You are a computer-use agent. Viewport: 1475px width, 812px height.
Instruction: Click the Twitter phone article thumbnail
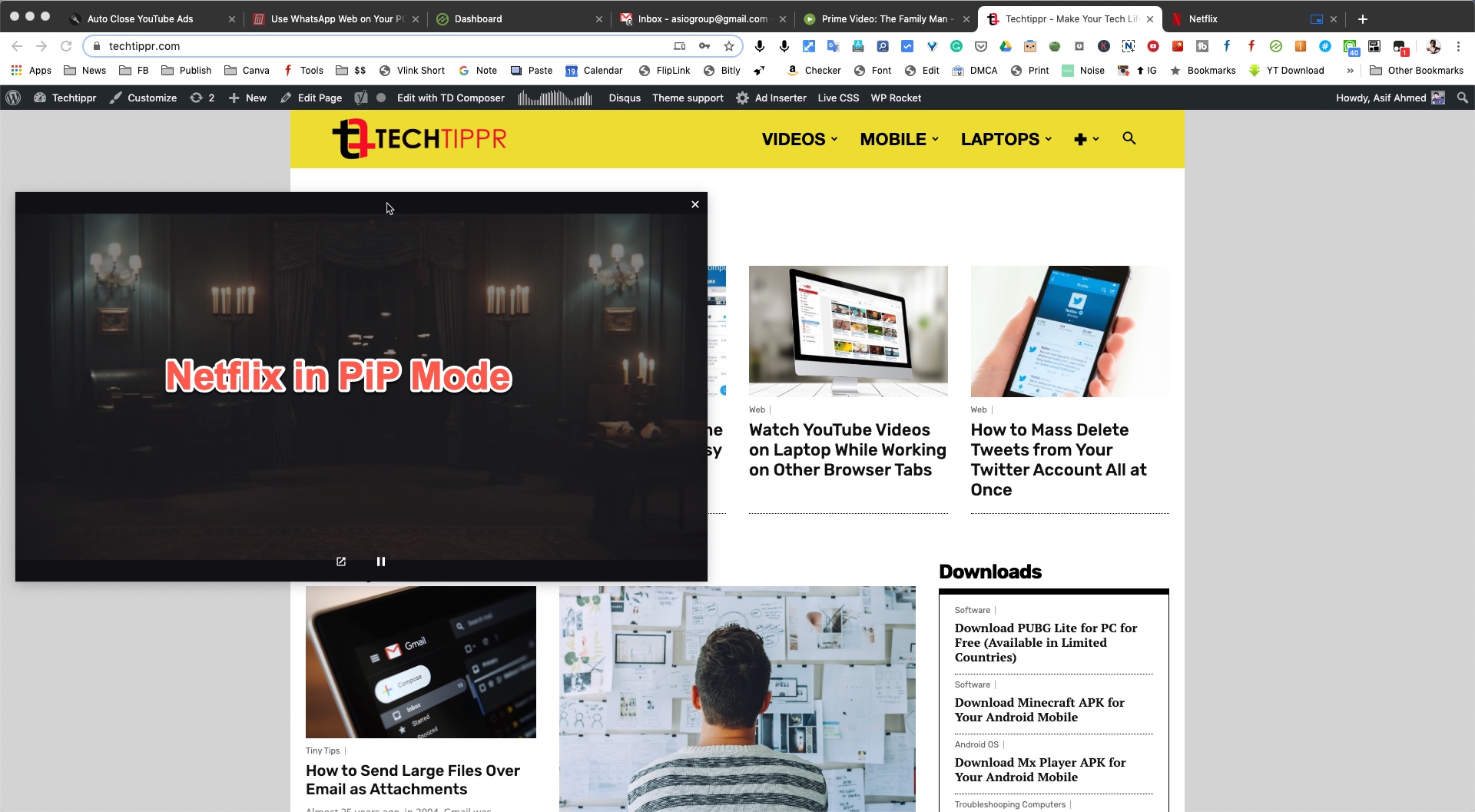[1069, 331]
